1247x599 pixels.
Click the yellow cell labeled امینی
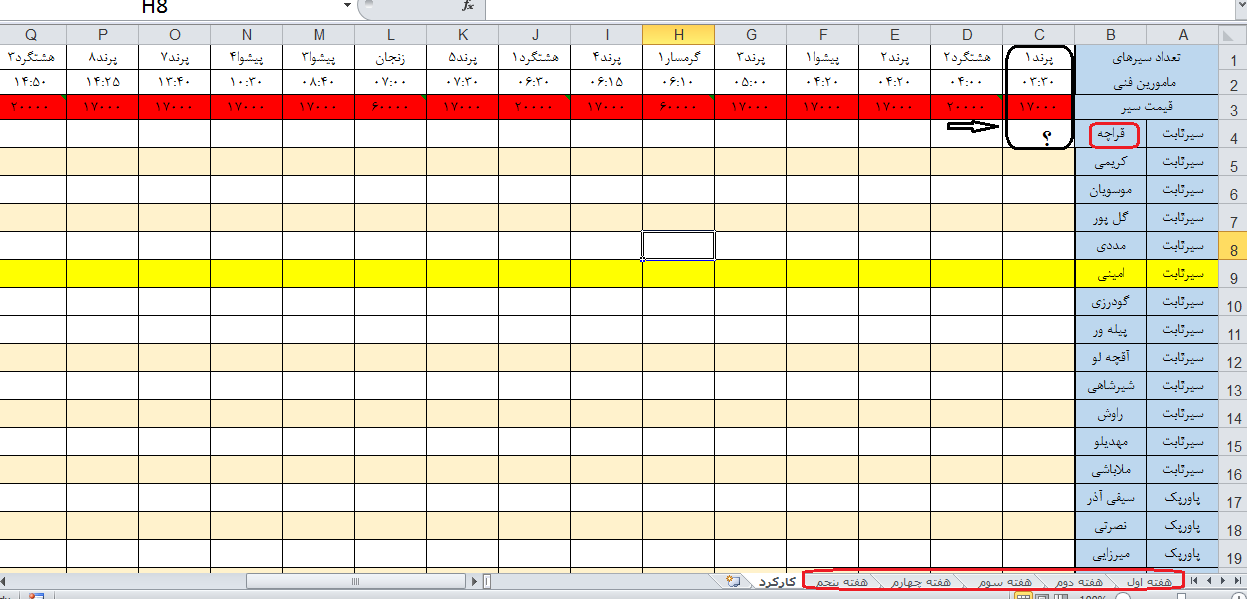[x=1112, y=273]
